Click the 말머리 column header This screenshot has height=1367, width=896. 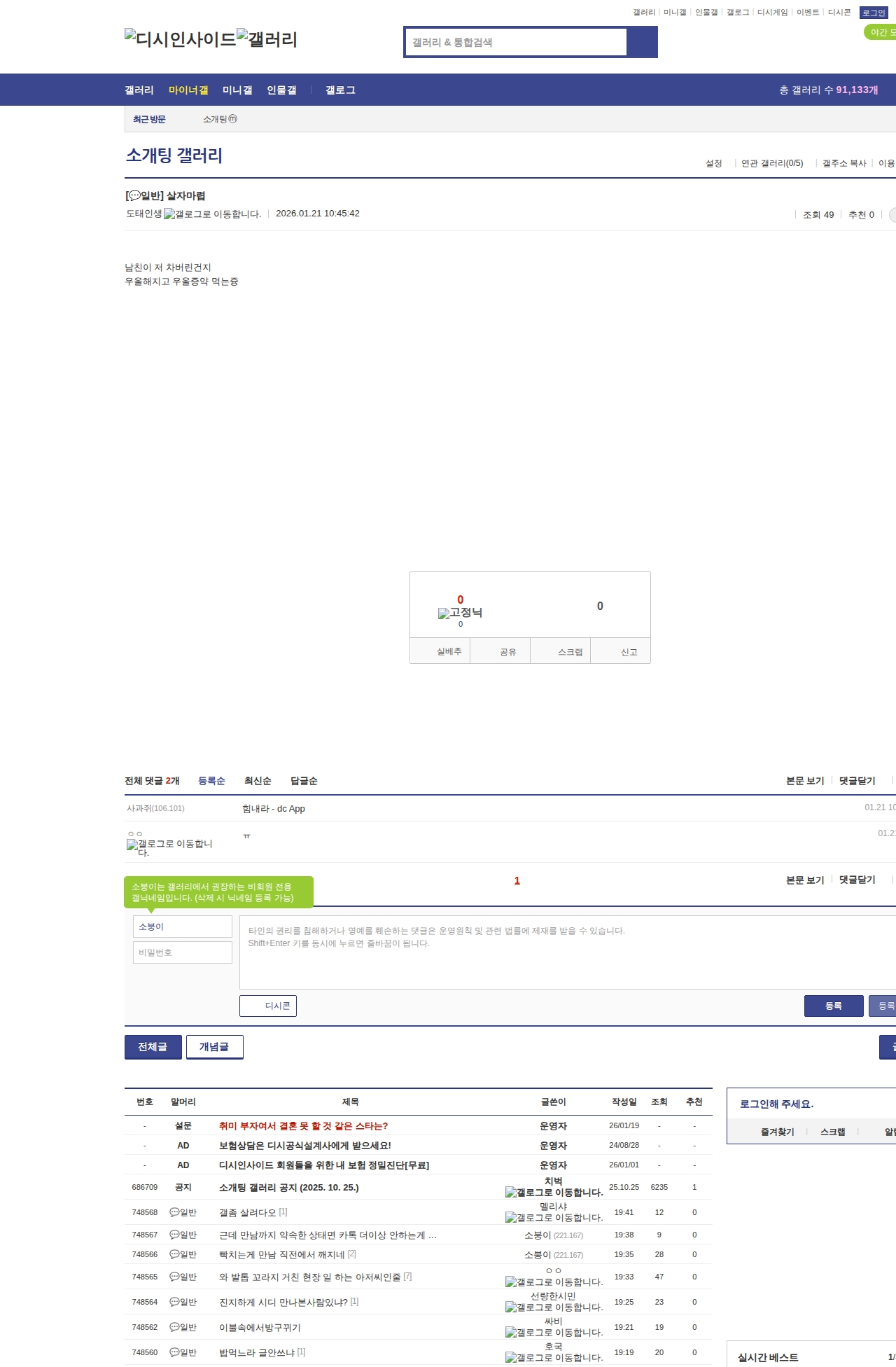click(x=183, y=1102)
